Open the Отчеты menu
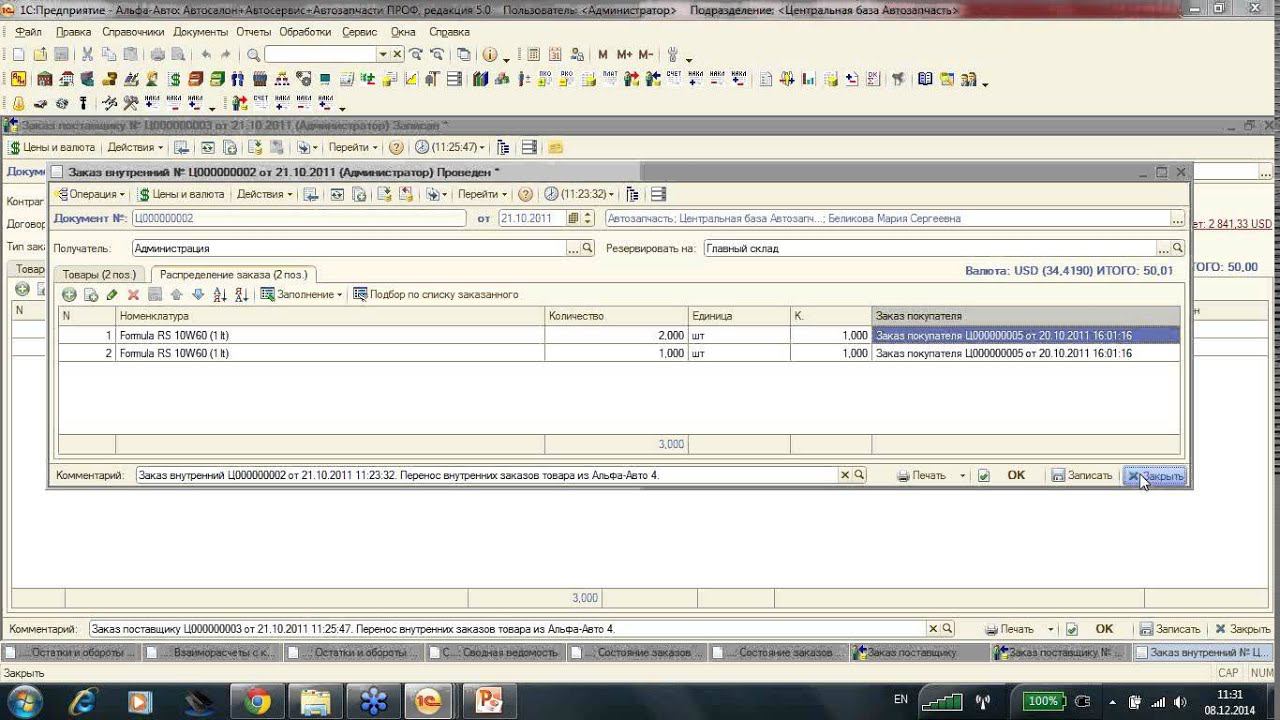 click(x=254, y=32)
